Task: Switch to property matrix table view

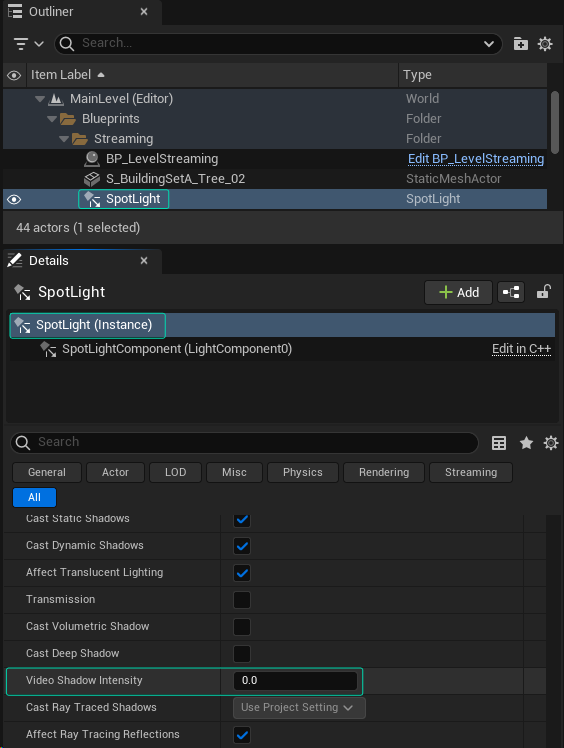Action: pyautogui.click(x=499, y=443)
